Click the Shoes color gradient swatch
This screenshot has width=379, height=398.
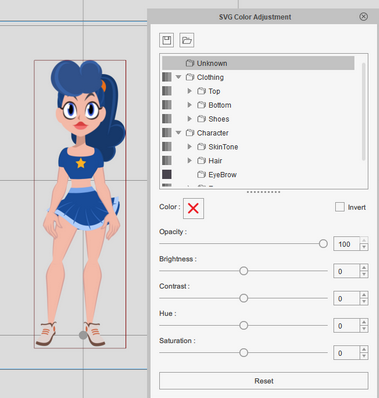click(x=167, y=119)
